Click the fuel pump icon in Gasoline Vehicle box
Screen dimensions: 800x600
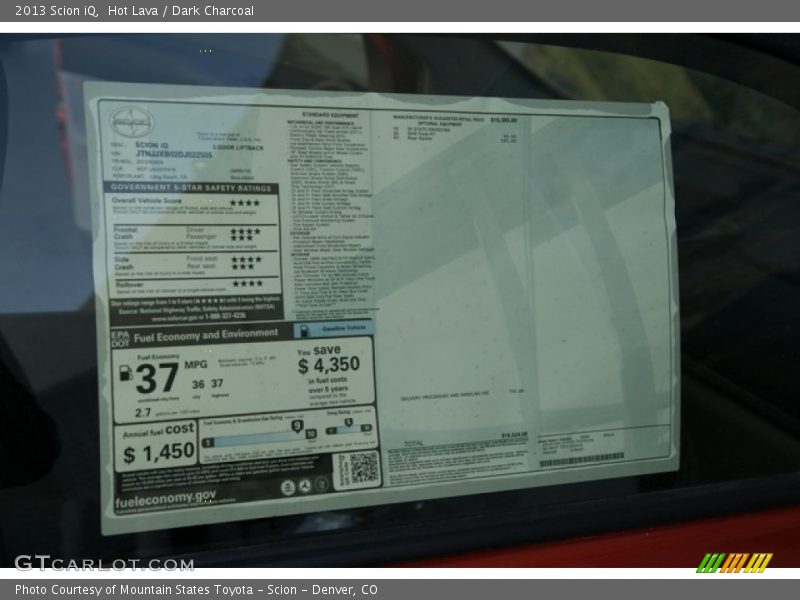(304, 331)
